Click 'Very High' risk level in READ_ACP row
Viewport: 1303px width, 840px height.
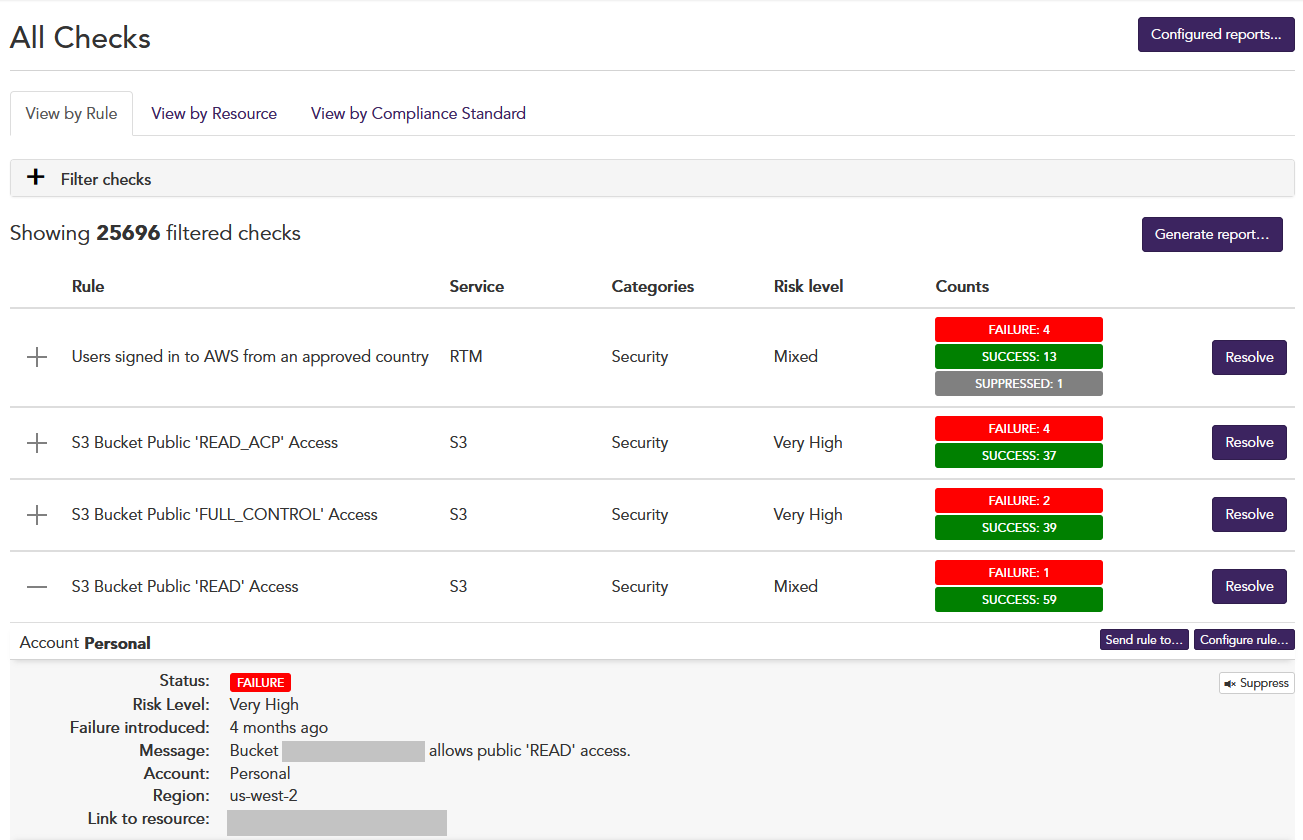pyautogui.click(x=808, y=442)
